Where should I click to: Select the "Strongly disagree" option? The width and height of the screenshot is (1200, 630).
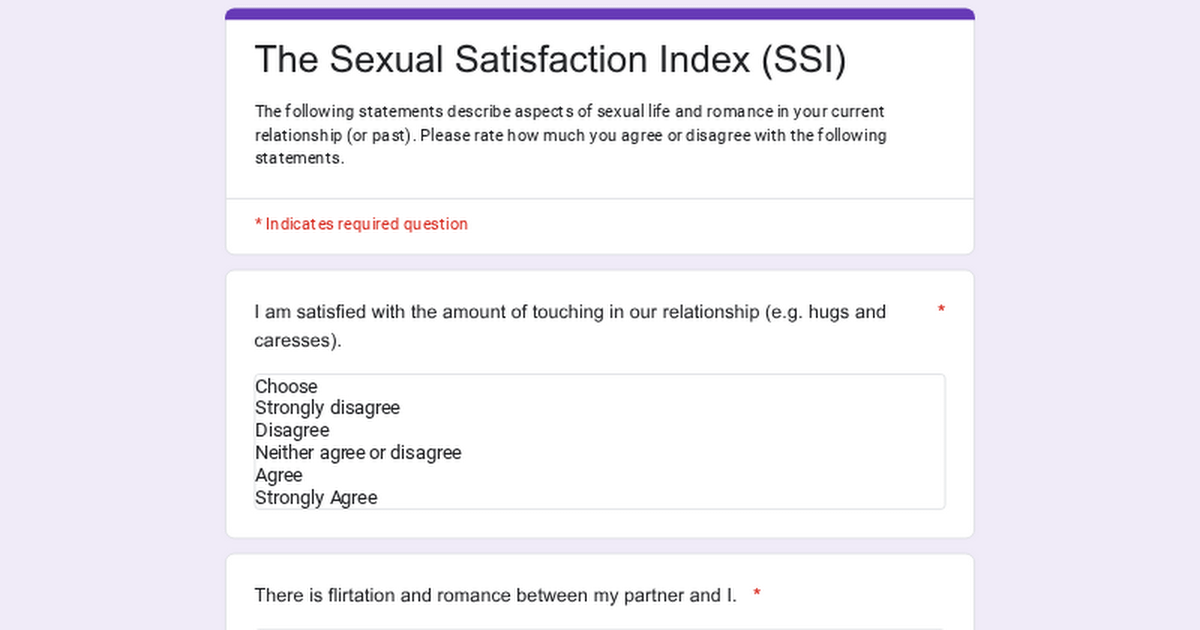(327, 408)
